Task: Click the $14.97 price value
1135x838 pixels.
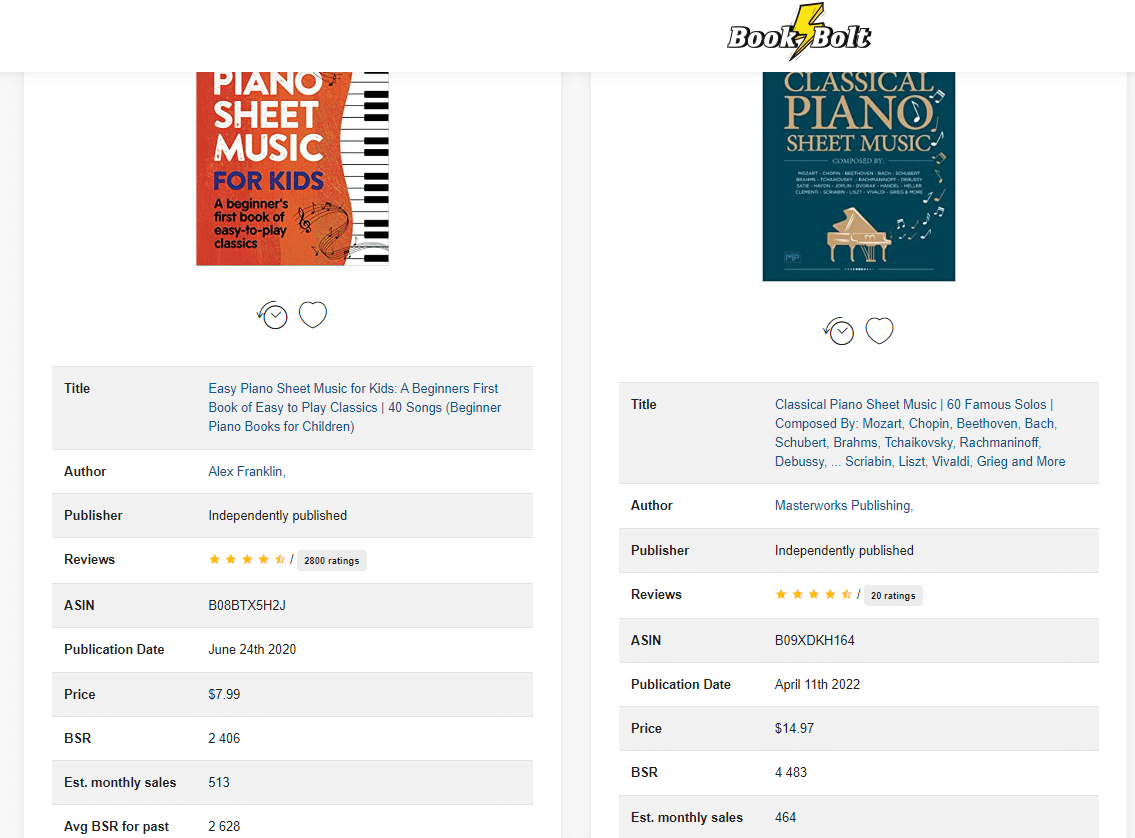Action: pos(794,728)
